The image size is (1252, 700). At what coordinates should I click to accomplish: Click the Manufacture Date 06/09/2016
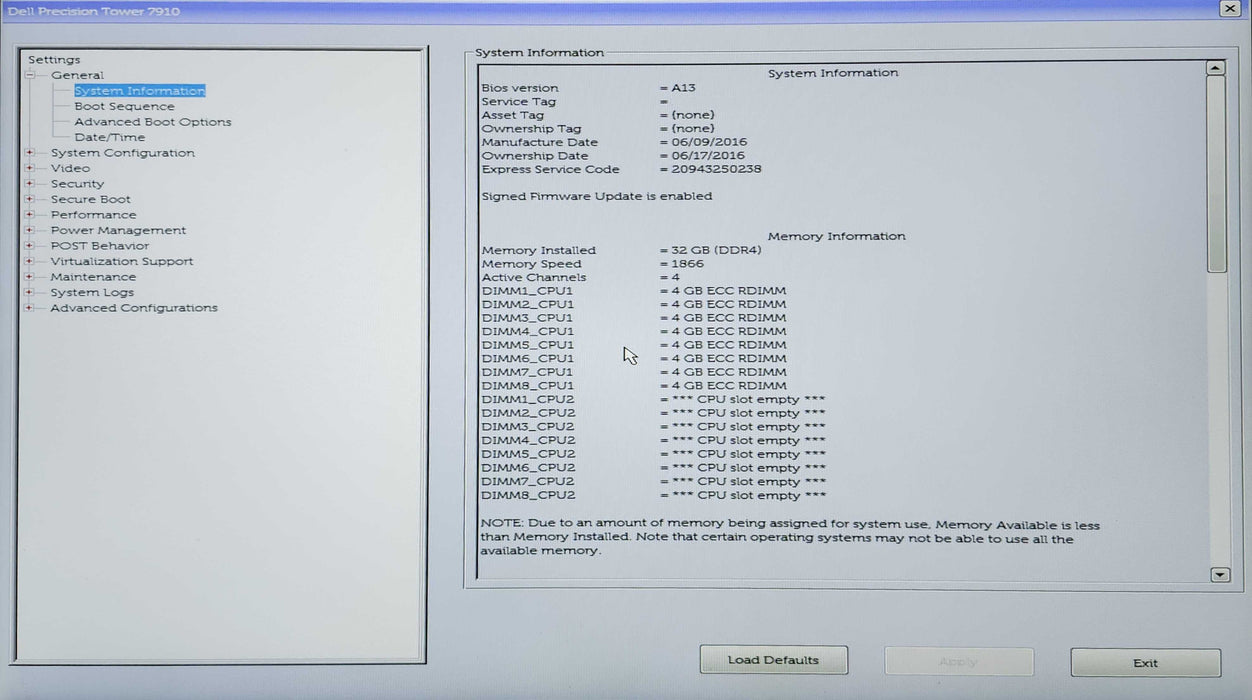coord(709,142)
